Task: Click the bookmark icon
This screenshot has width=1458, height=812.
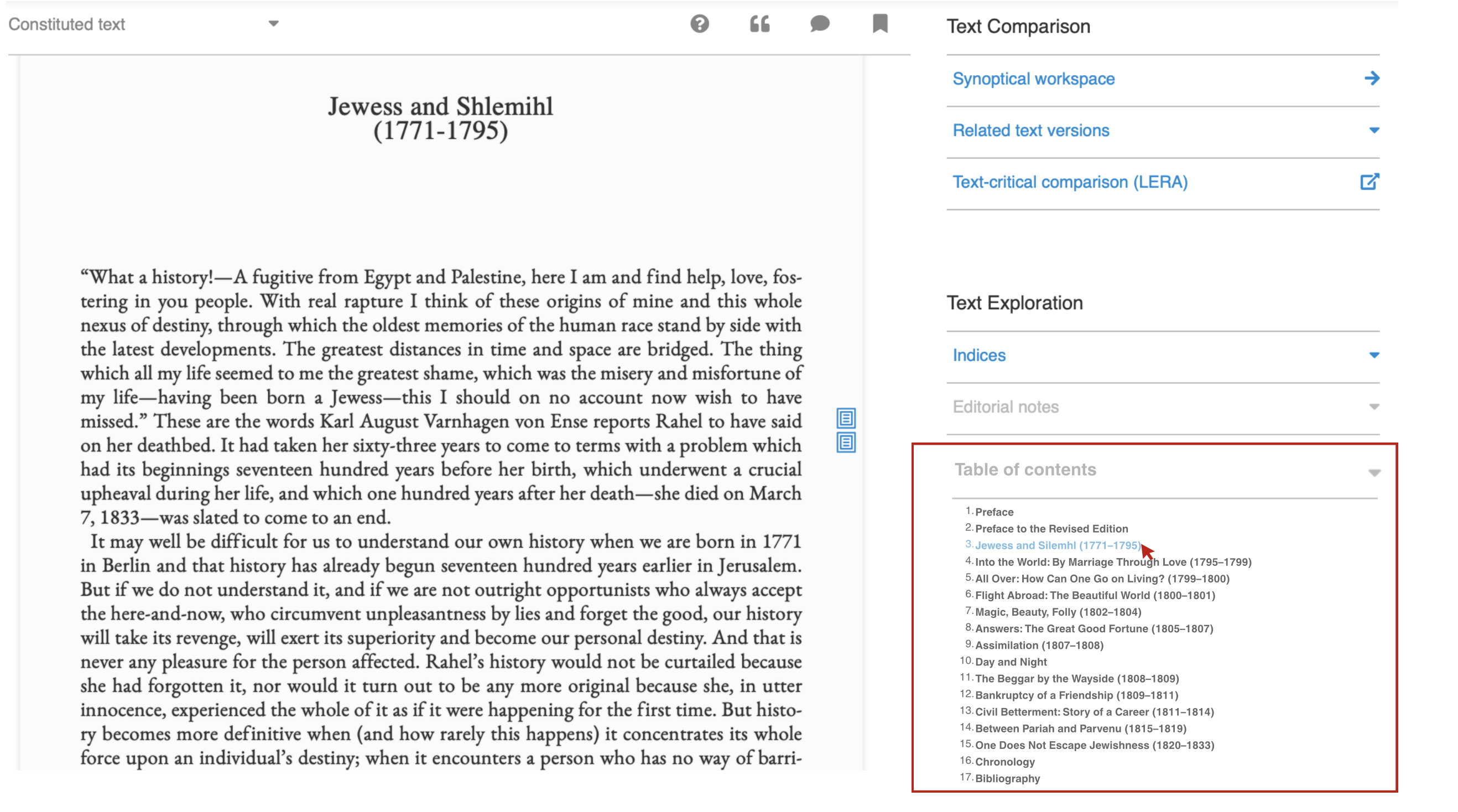Action: click(880, 24)
